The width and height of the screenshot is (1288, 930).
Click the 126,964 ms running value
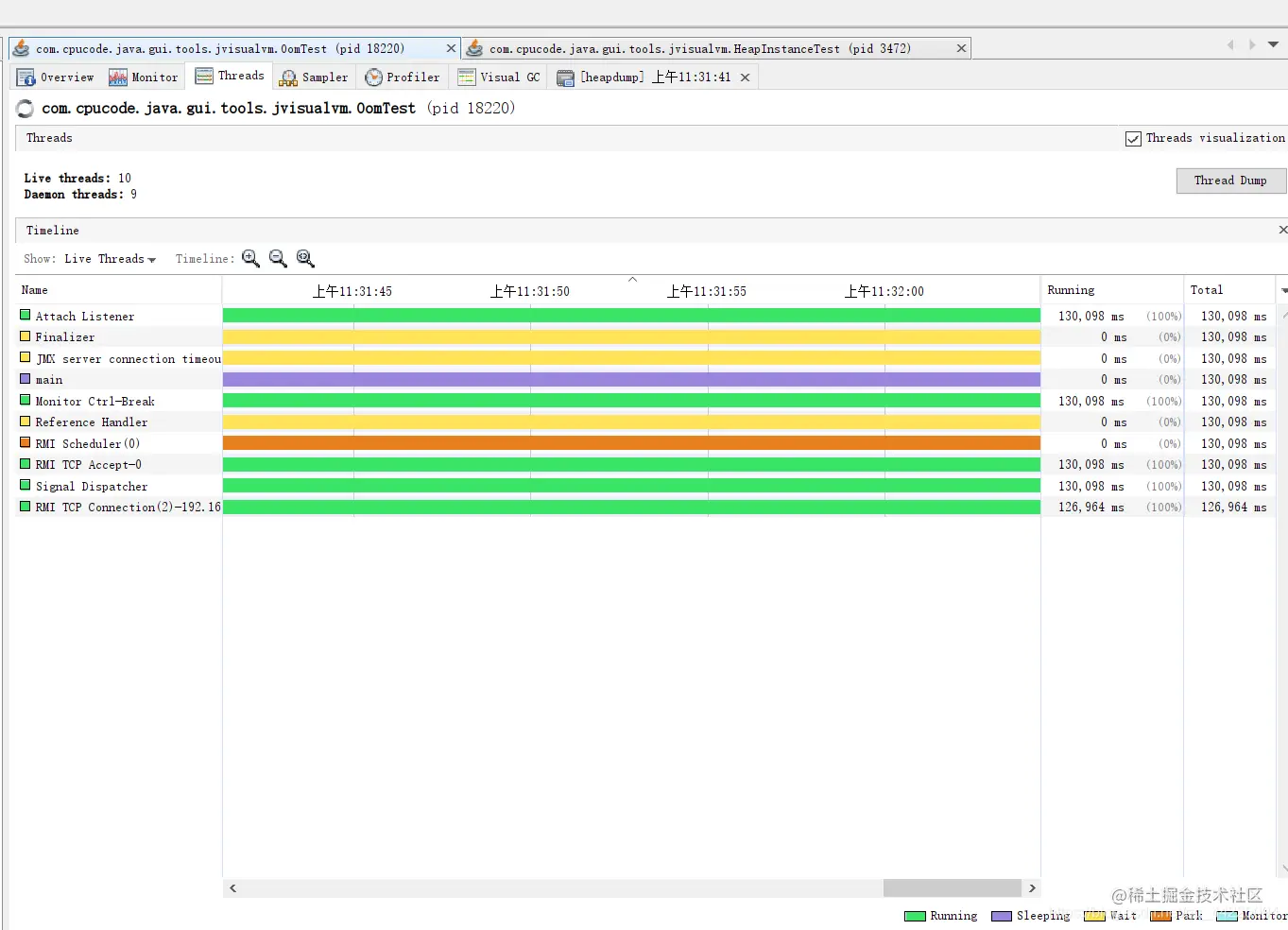(1091, 508)
